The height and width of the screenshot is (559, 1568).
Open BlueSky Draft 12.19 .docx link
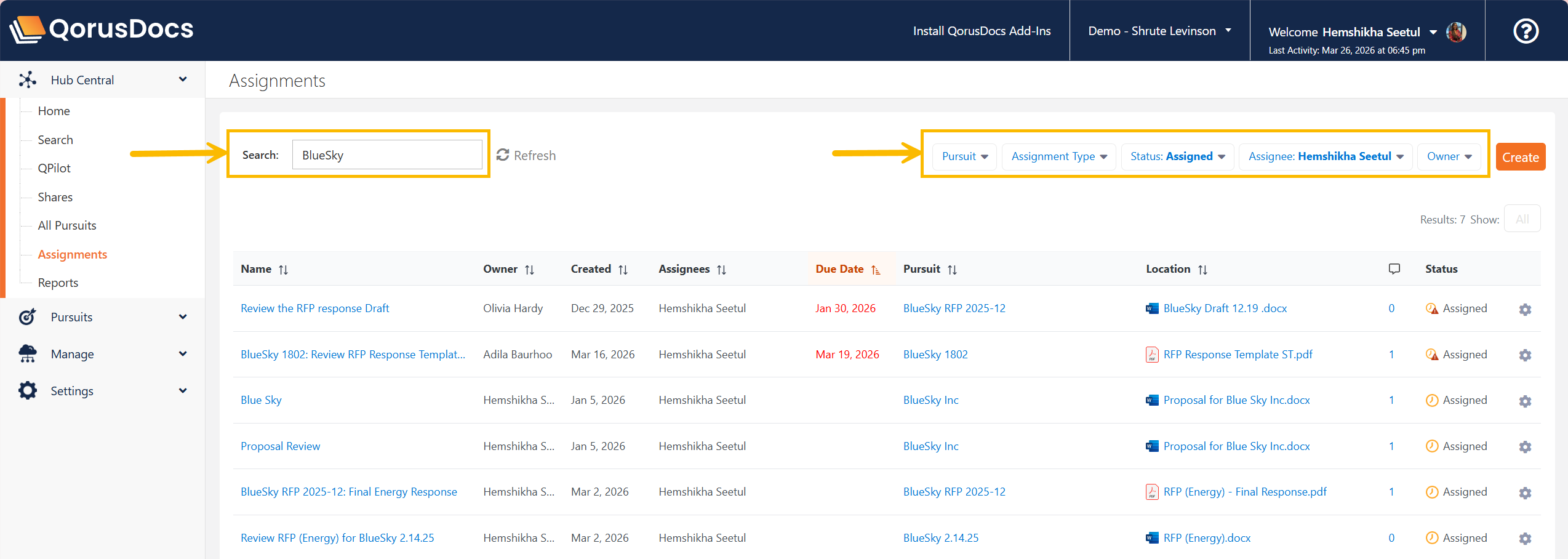[x=1225, y=308]
